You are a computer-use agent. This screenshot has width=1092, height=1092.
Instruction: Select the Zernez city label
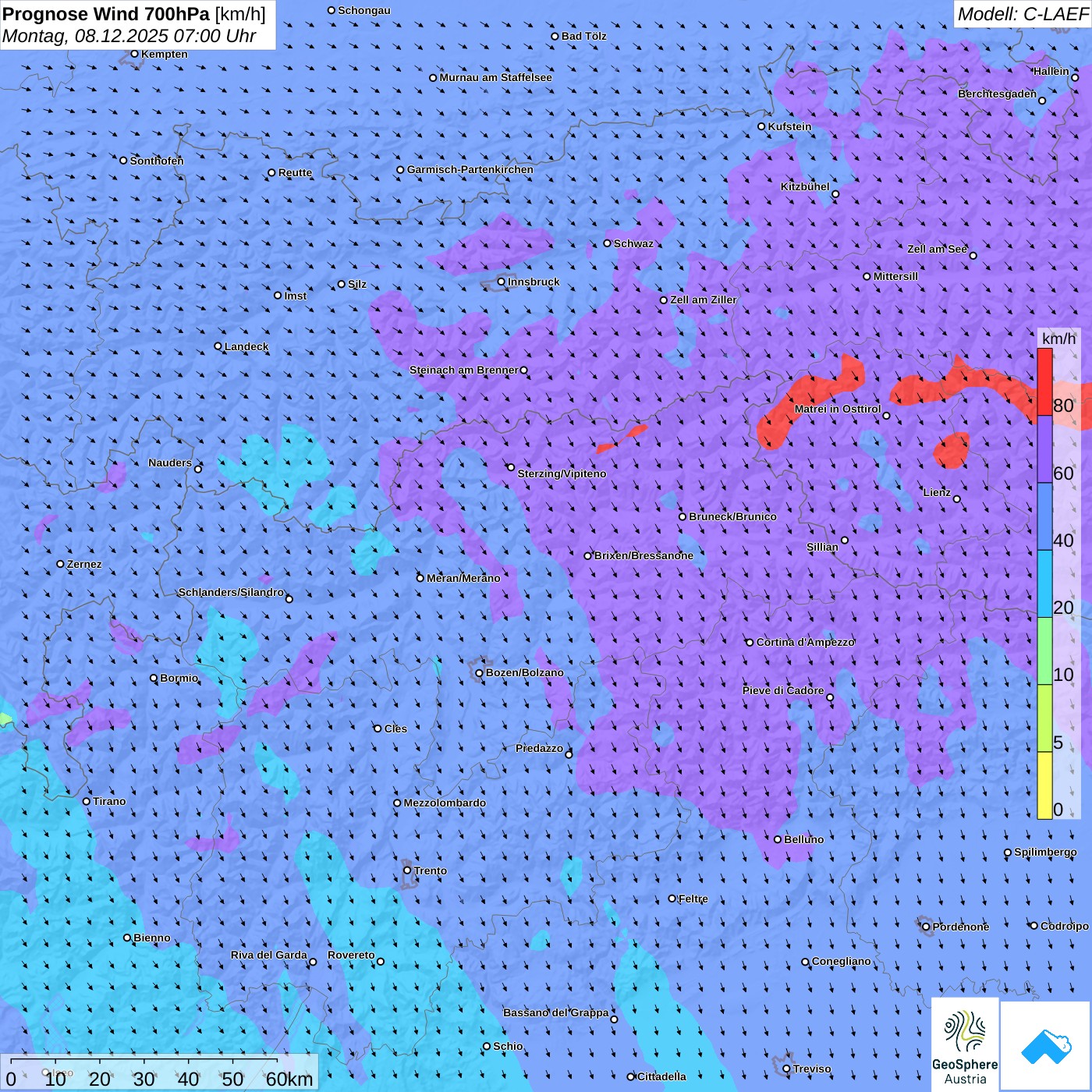84,564
